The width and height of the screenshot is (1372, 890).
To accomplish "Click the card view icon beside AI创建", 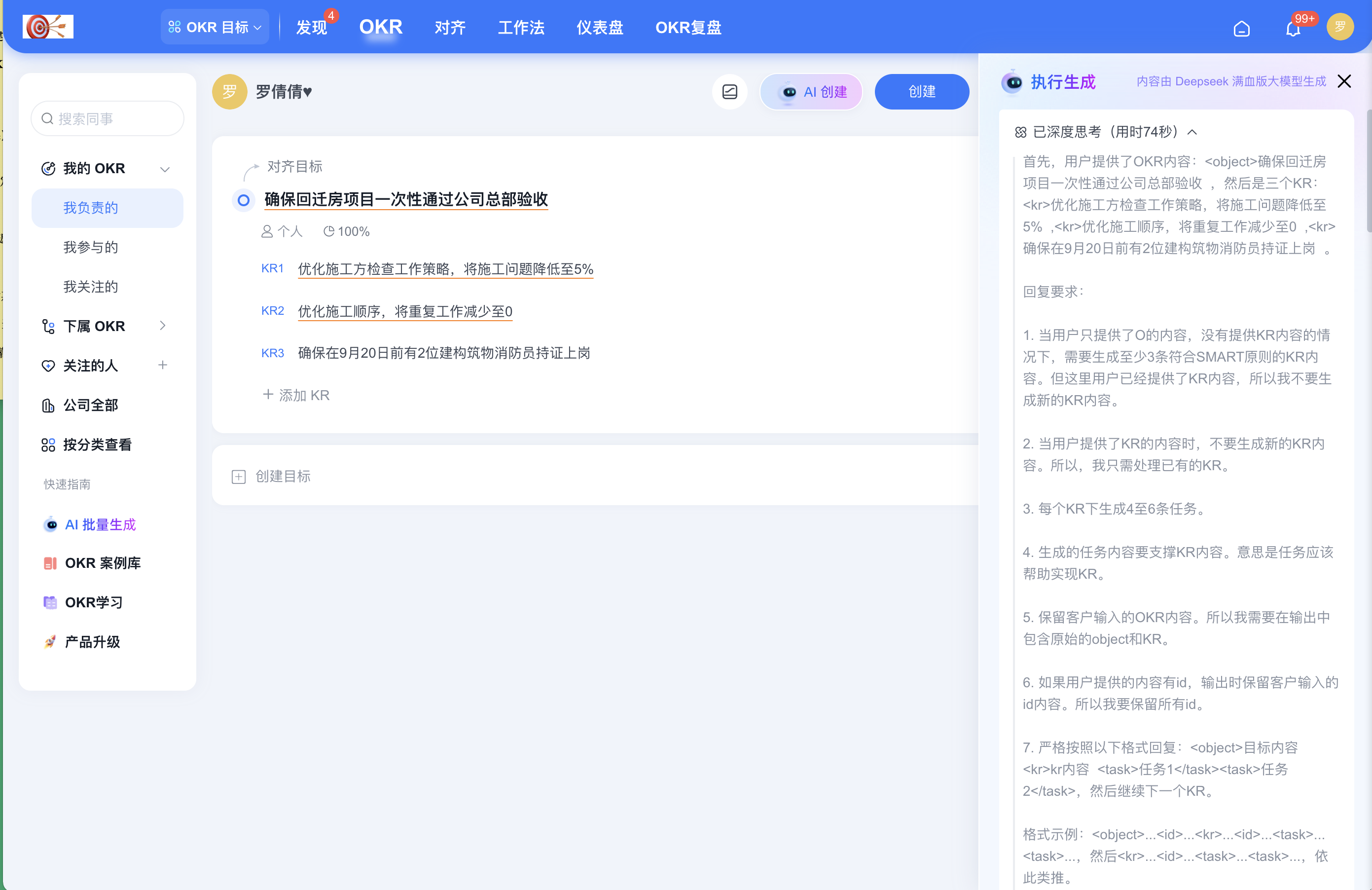I will point(729,91).
